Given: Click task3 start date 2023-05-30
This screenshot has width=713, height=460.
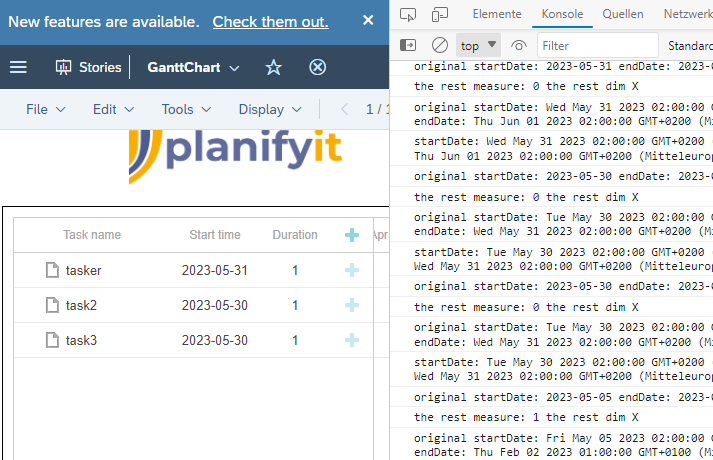Looking at the screenshot, I should coord(215,340).
